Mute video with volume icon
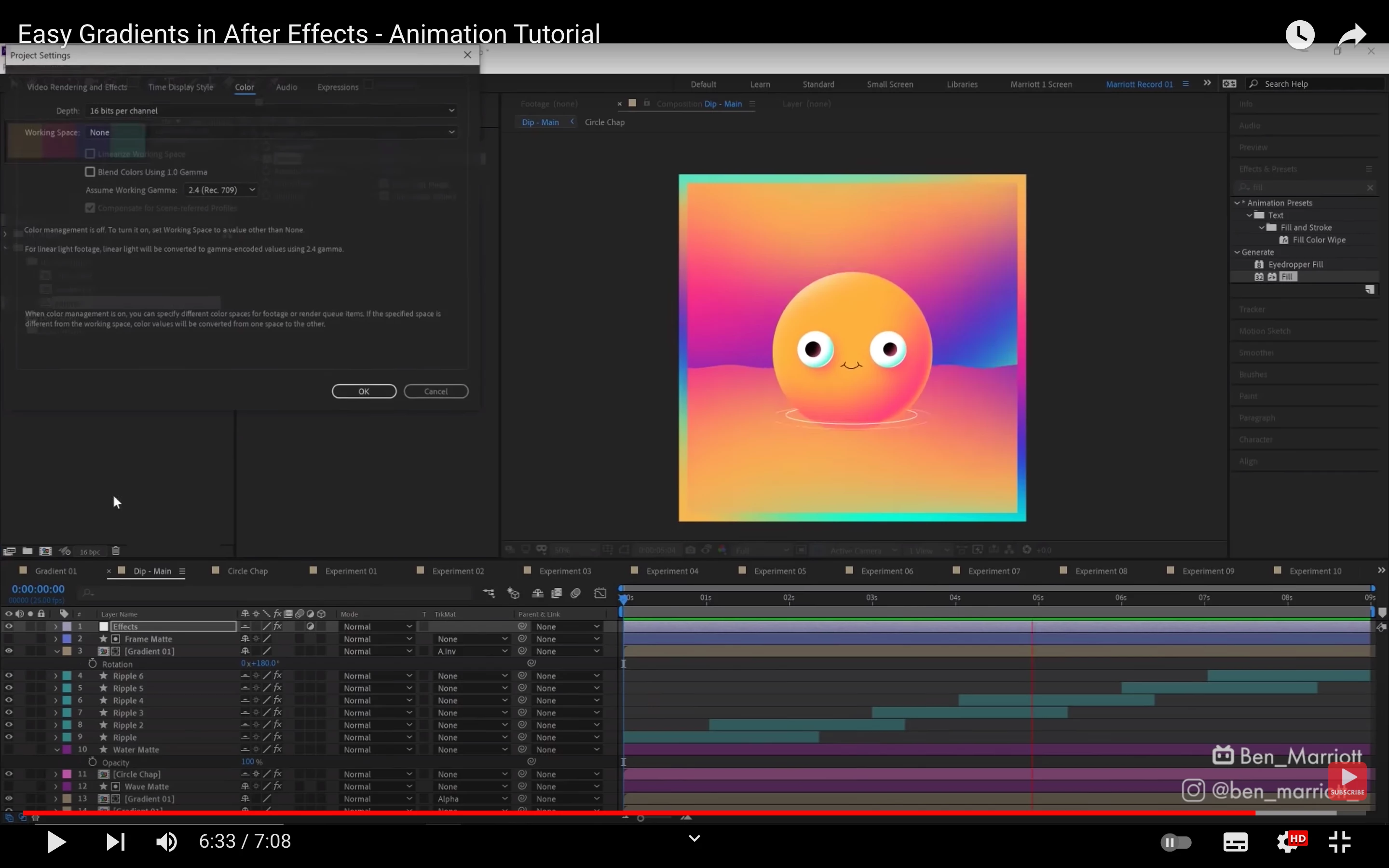The image size is (1389, 868). coord(166,841)
